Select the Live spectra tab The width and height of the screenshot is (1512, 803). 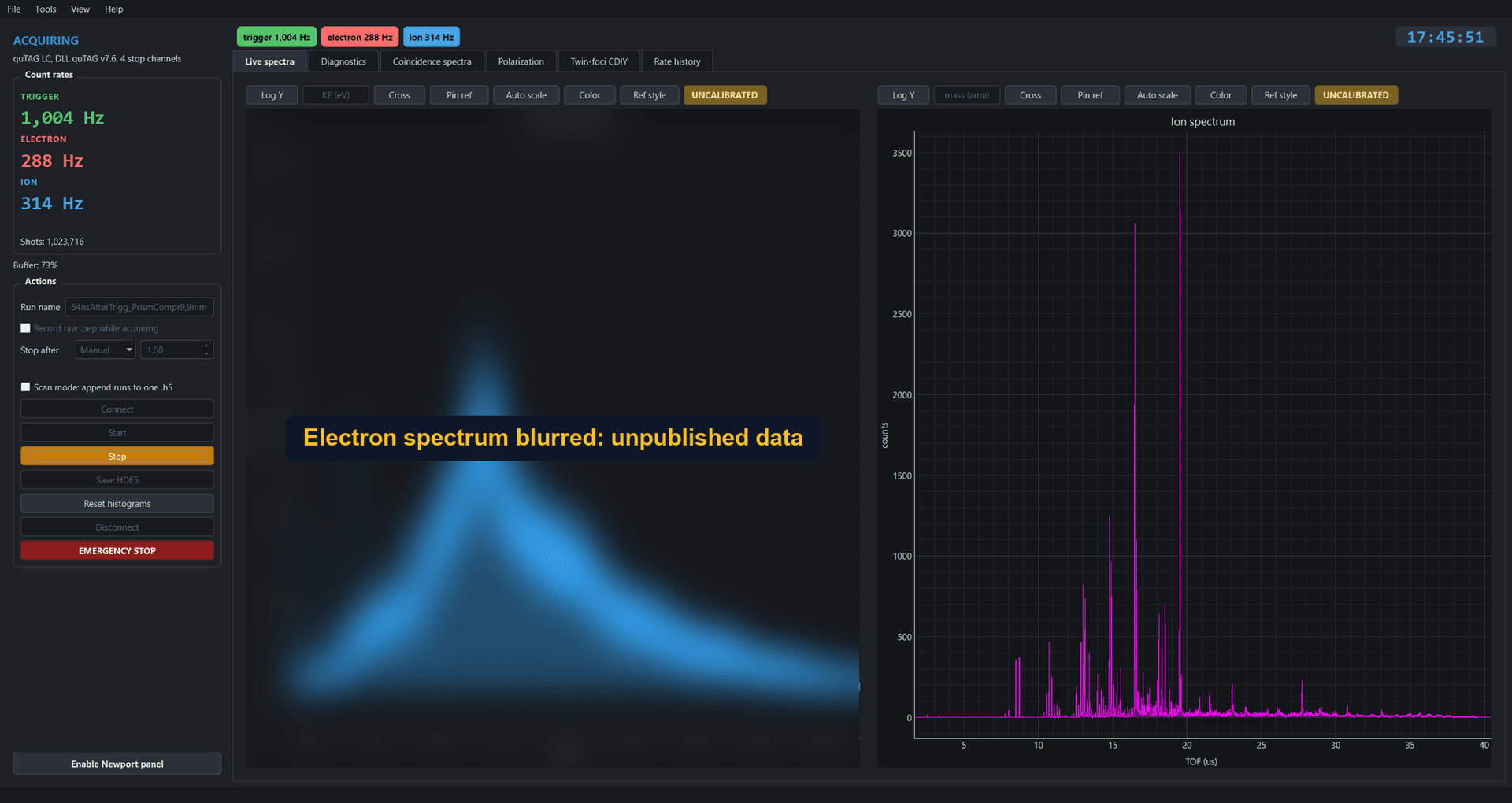click(x=269, y=61)
